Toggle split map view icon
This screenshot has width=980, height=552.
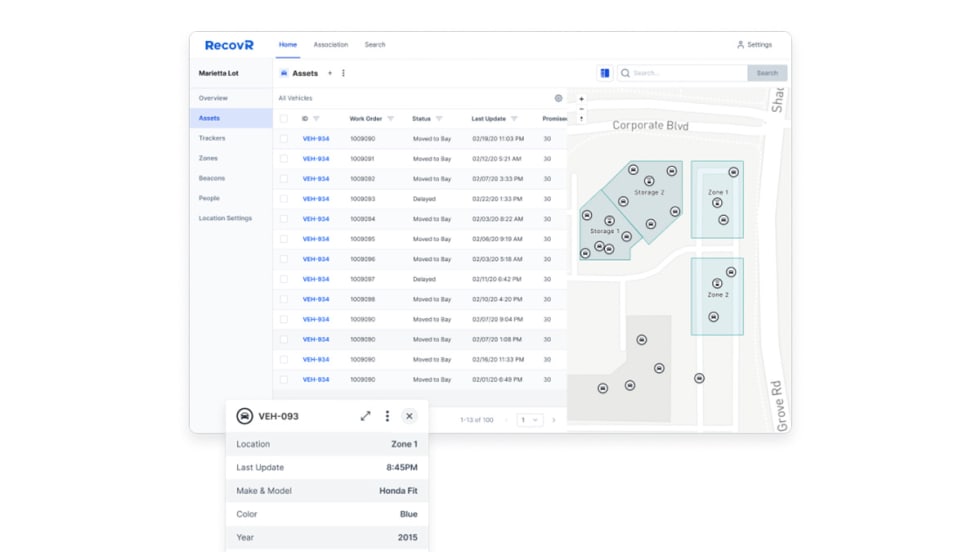coord(605,73)
